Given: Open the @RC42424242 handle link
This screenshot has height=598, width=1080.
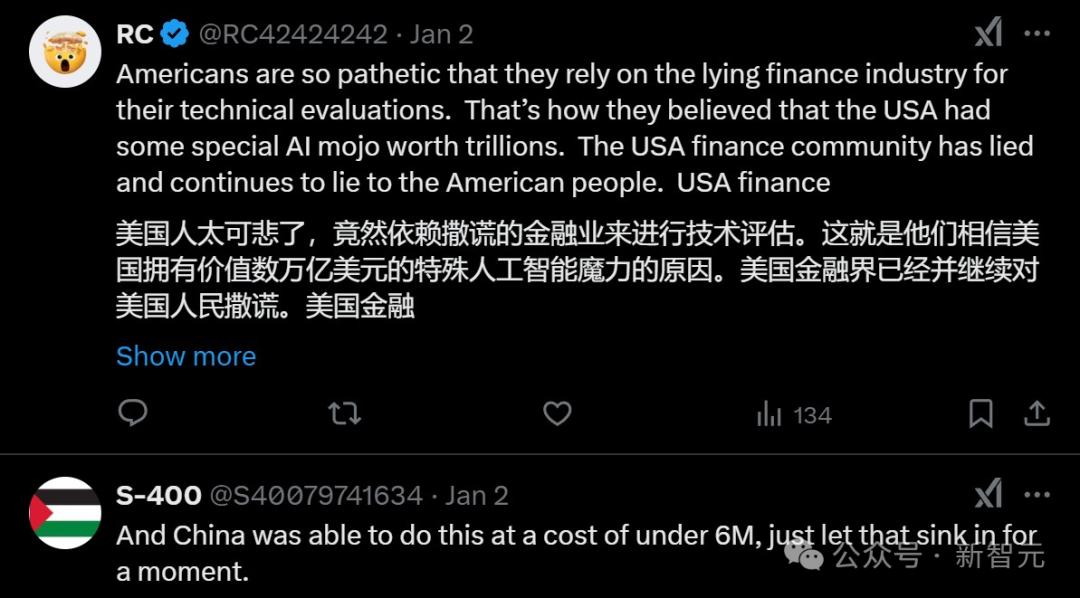Looking at the screenshot, I should tap(293, 34).
